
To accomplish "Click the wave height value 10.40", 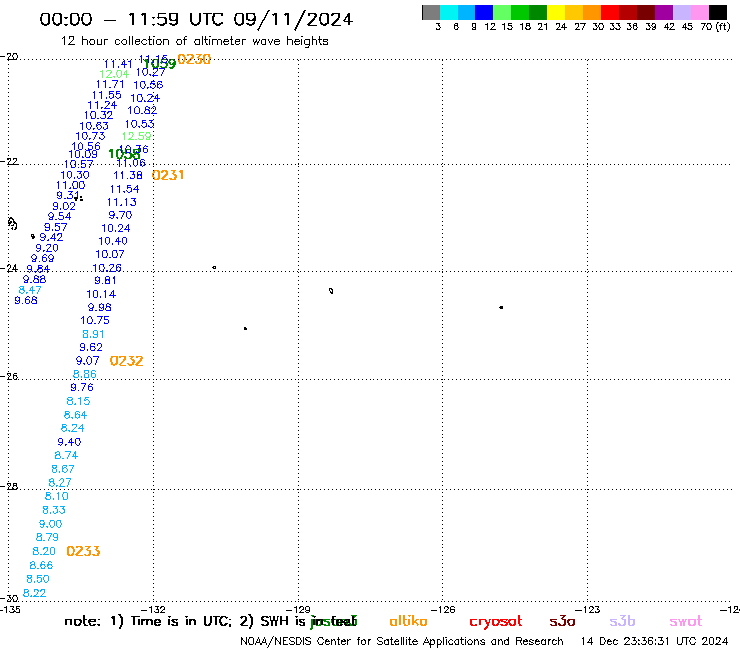I will [x=113, y=241].
